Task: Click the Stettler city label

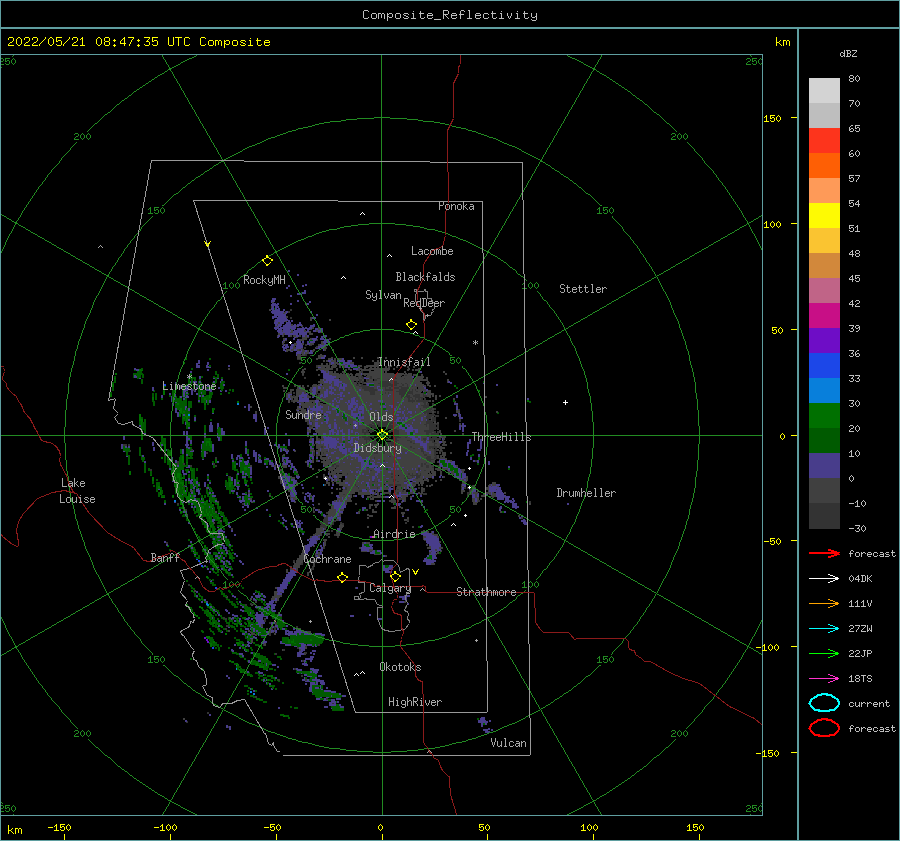Action: click(583, 289)
